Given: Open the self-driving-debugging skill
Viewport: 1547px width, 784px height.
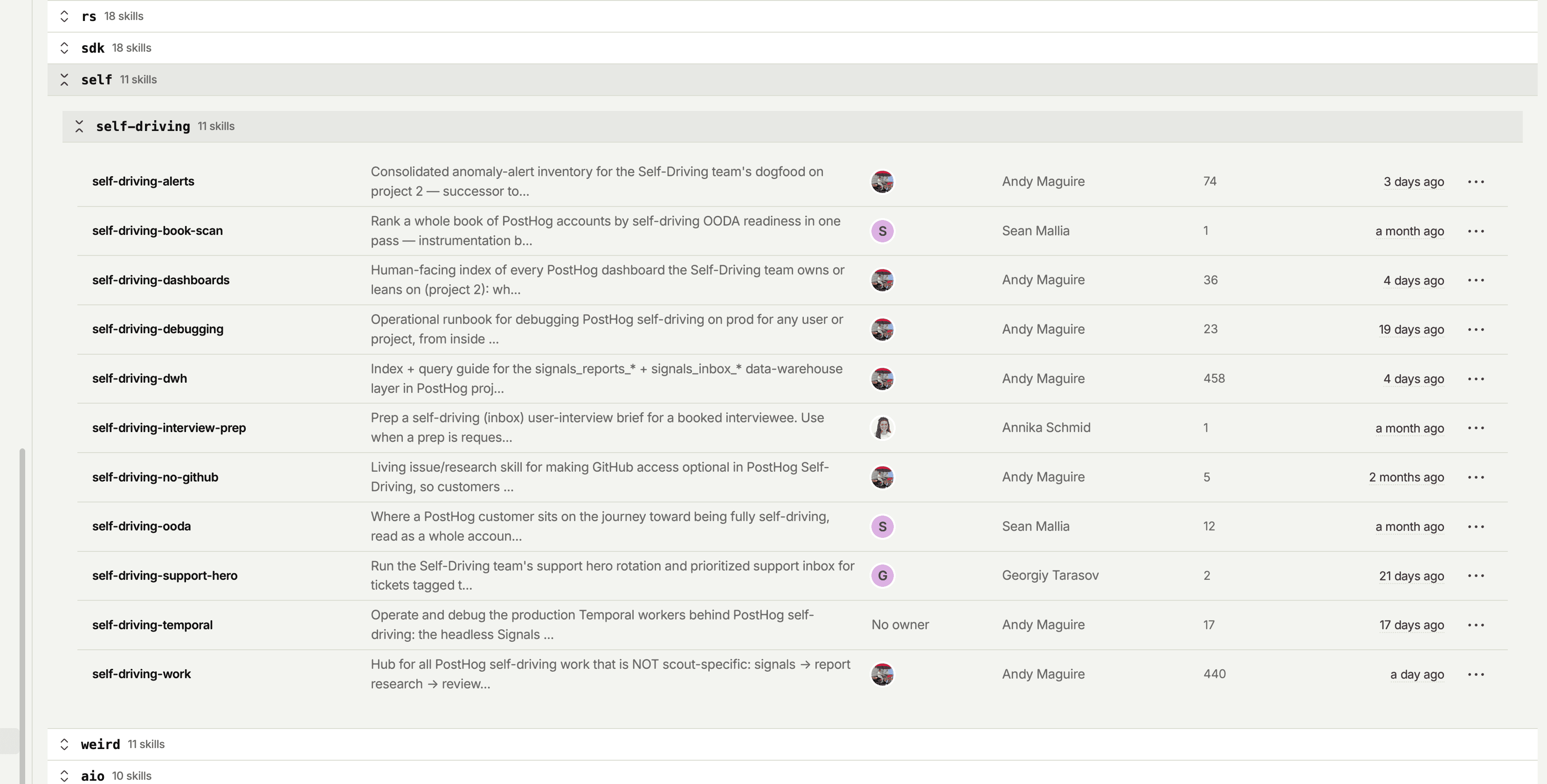Looking at the screenshot, I should pyautogui.click(x=157, y=329).
